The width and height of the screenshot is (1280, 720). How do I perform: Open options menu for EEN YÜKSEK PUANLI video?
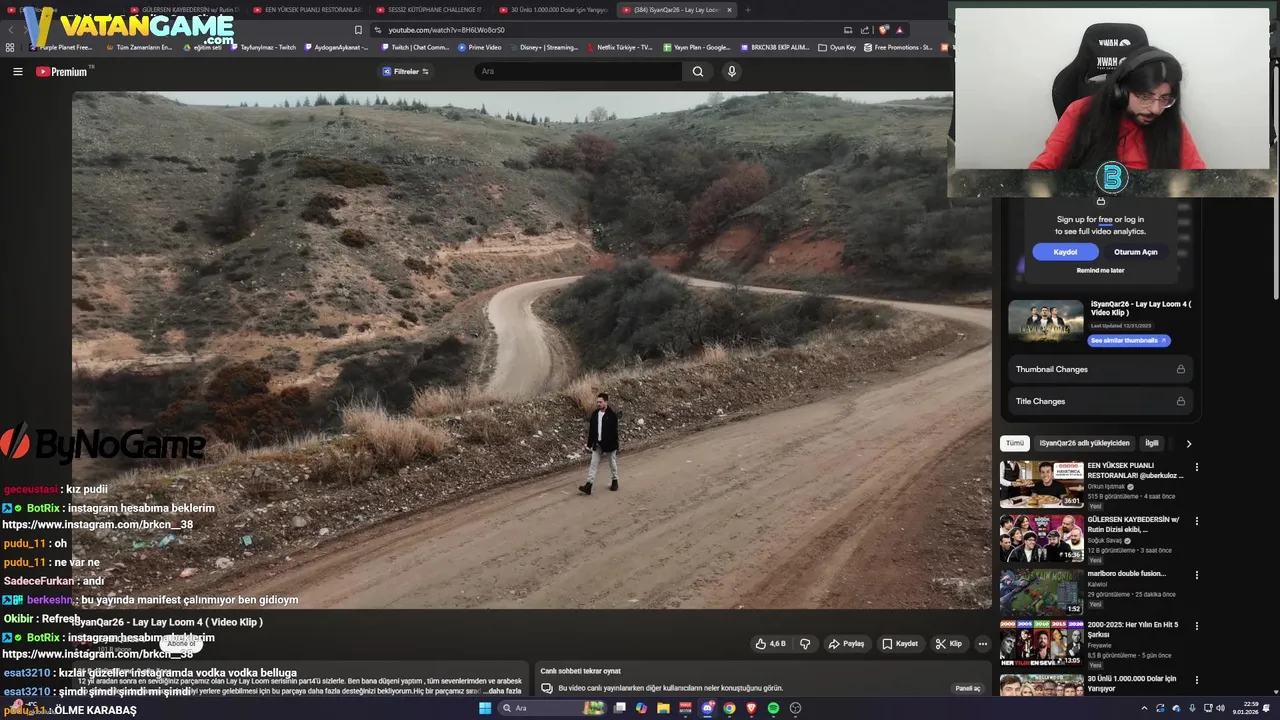pyautogui.click(x=1196, y=467)
